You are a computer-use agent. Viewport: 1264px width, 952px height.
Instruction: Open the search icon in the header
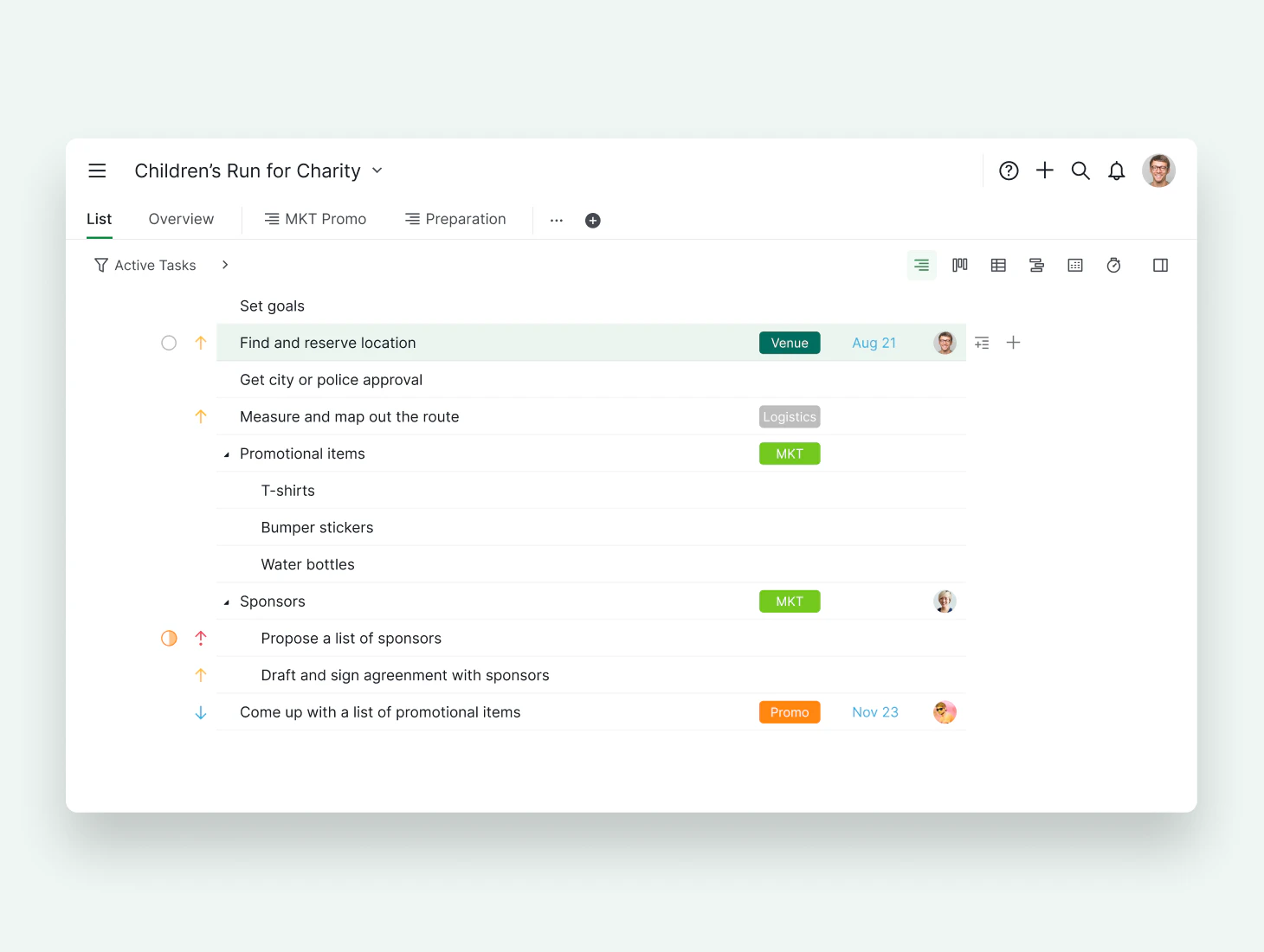1080,170
